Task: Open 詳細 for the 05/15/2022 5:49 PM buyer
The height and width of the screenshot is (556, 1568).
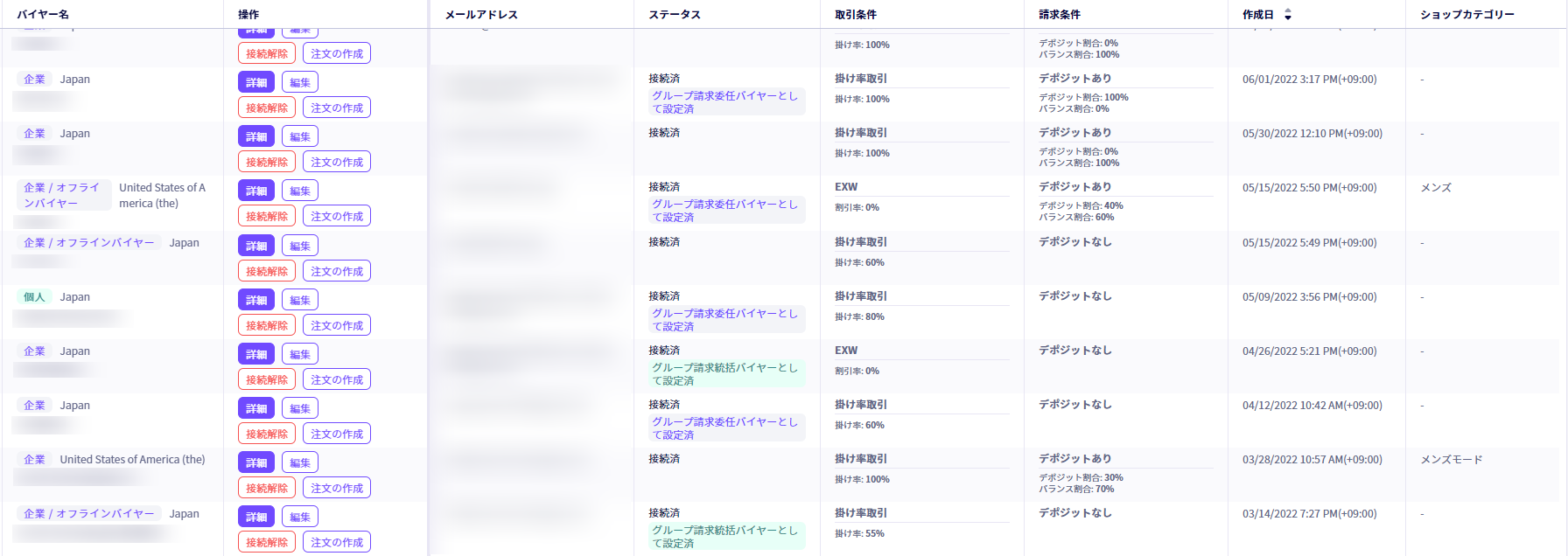Action: (256, 246)
